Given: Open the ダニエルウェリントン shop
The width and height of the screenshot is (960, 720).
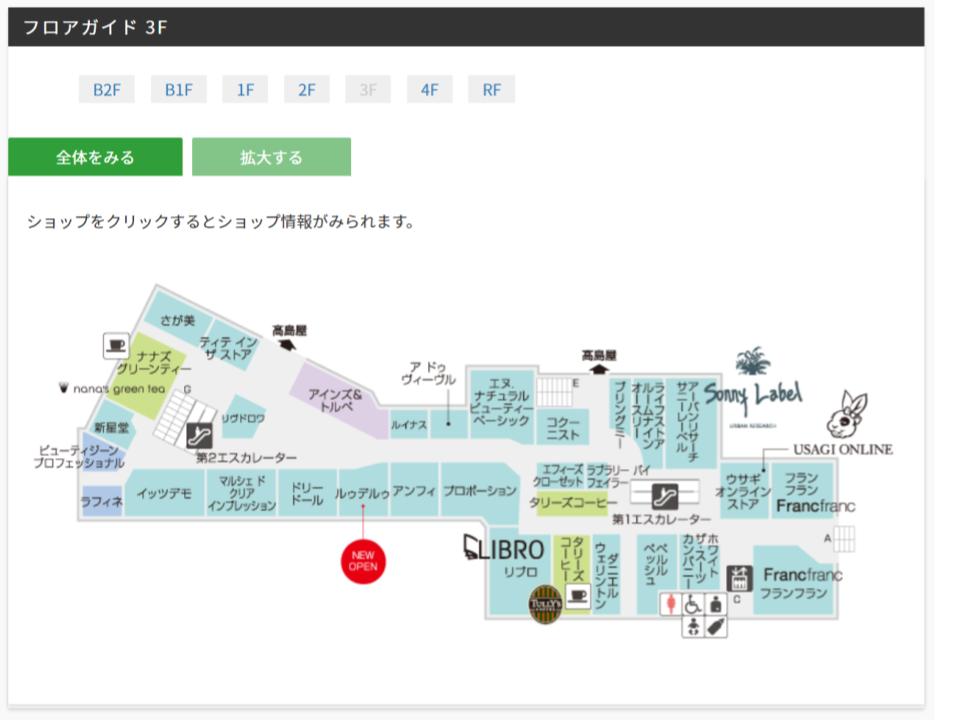Looking at the screenshot, I should (606, 573).
